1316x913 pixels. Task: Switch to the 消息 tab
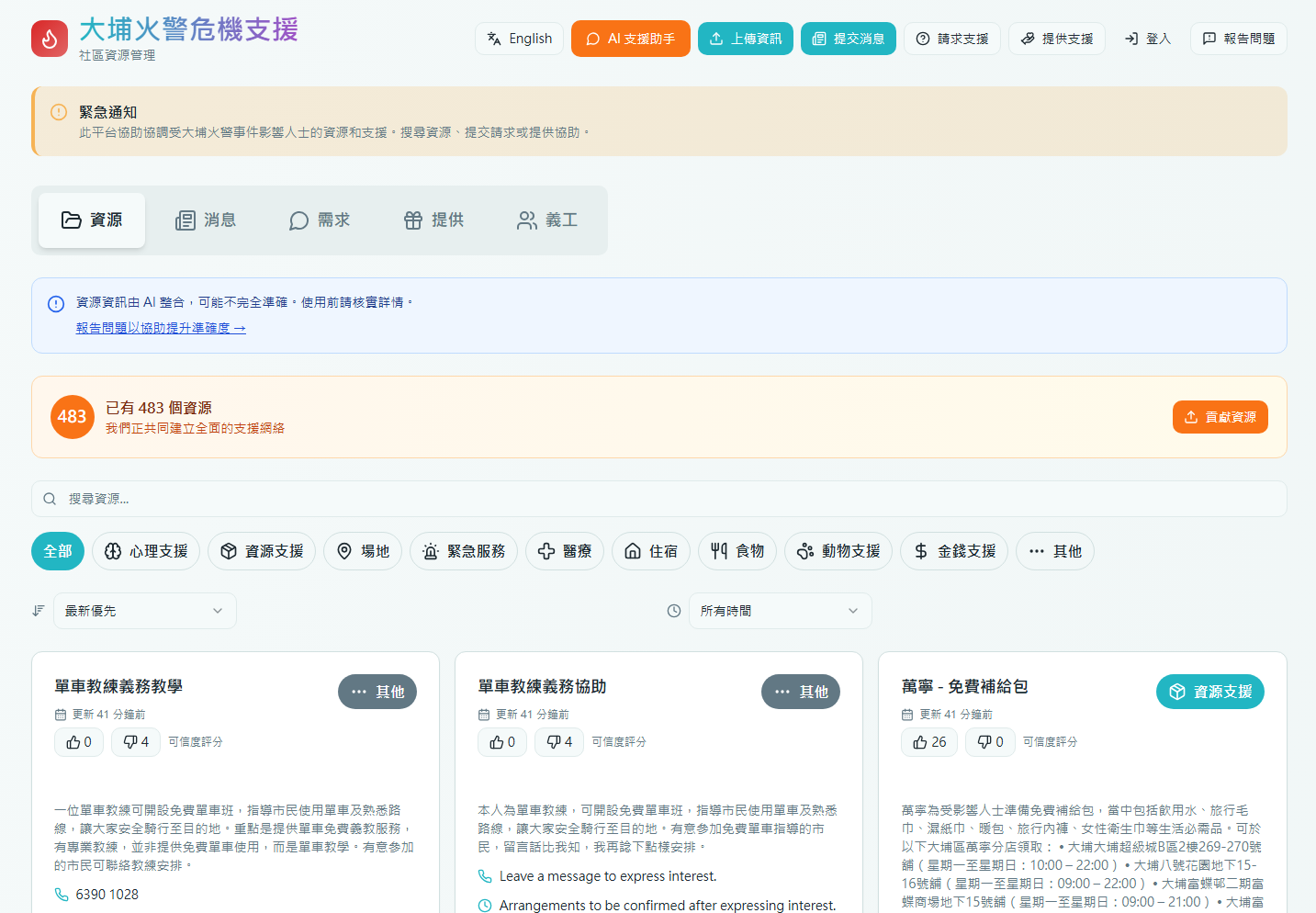(x=206, y=220)
